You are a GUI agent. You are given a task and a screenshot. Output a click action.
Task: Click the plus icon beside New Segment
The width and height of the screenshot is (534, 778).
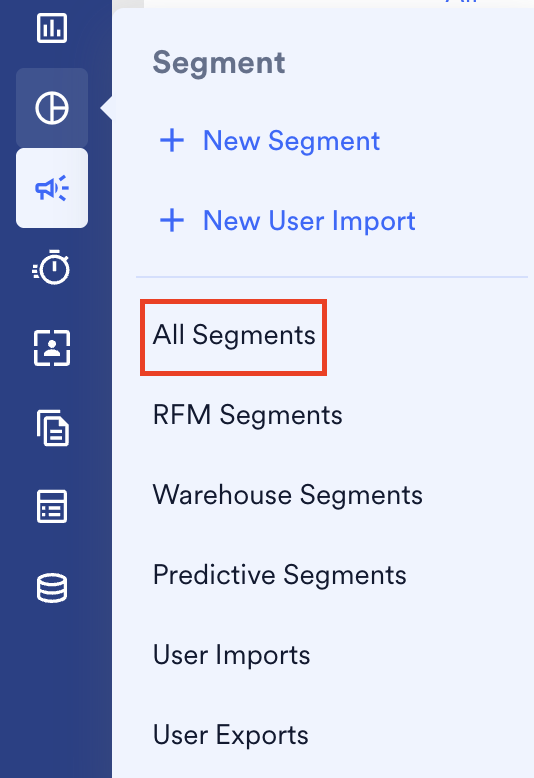(x=172, y=140)
